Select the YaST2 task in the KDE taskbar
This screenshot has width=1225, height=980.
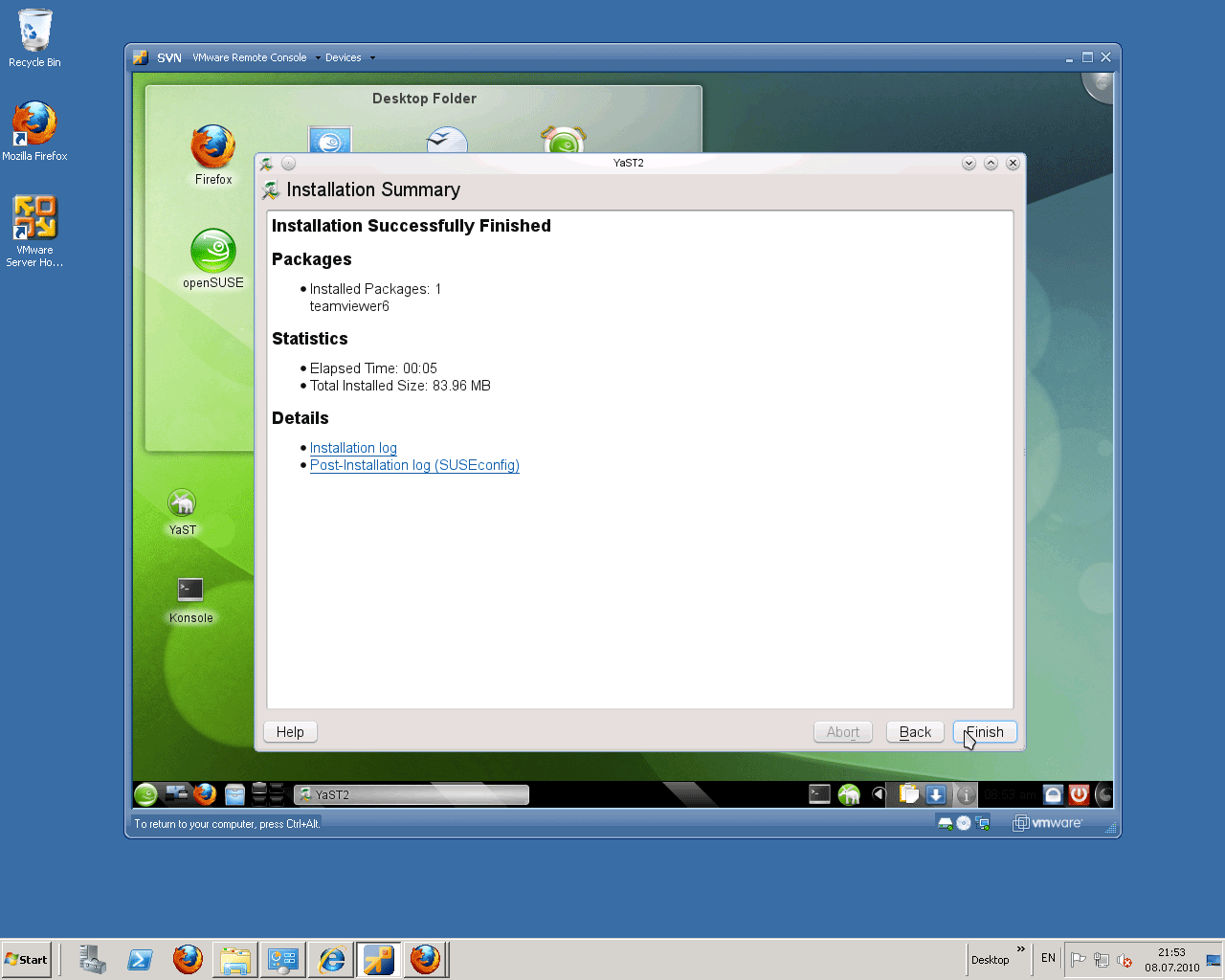(x=412, y=794)
